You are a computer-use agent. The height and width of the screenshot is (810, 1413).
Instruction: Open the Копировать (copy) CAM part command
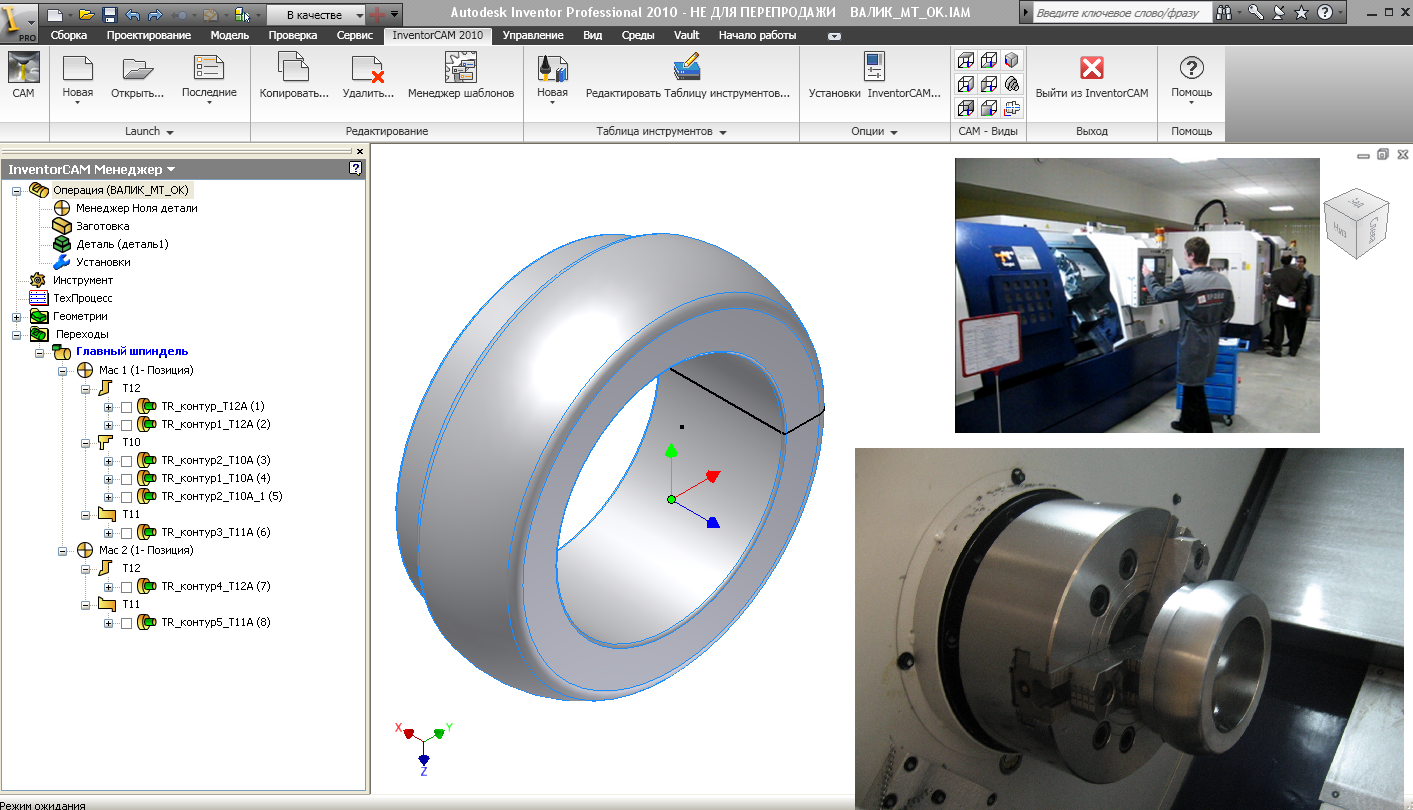pos(294,76)
